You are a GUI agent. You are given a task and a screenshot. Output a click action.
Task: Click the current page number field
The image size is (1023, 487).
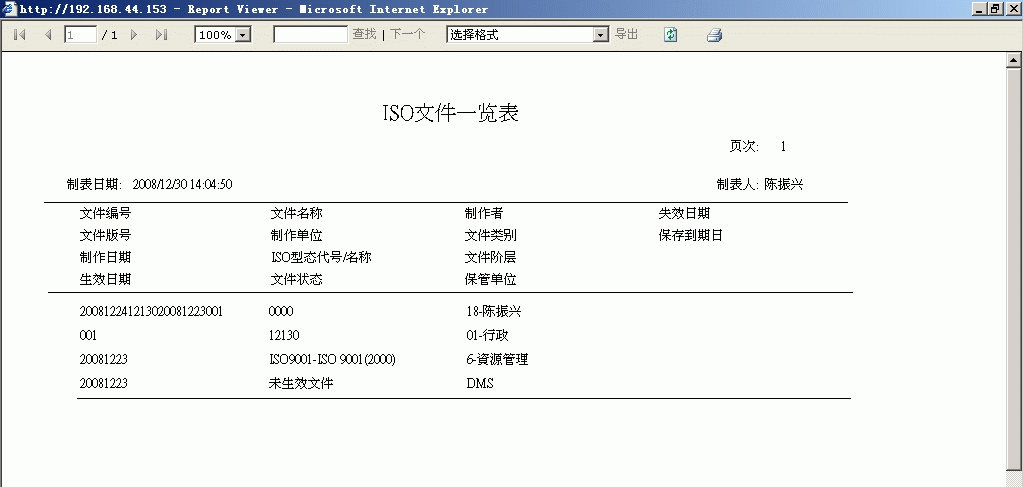click(80, 35)
